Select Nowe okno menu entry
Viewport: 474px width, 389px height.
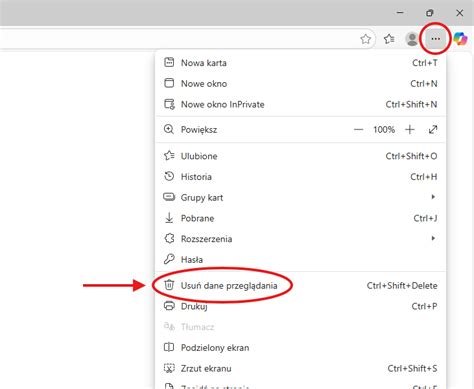(x=300, y=83)
